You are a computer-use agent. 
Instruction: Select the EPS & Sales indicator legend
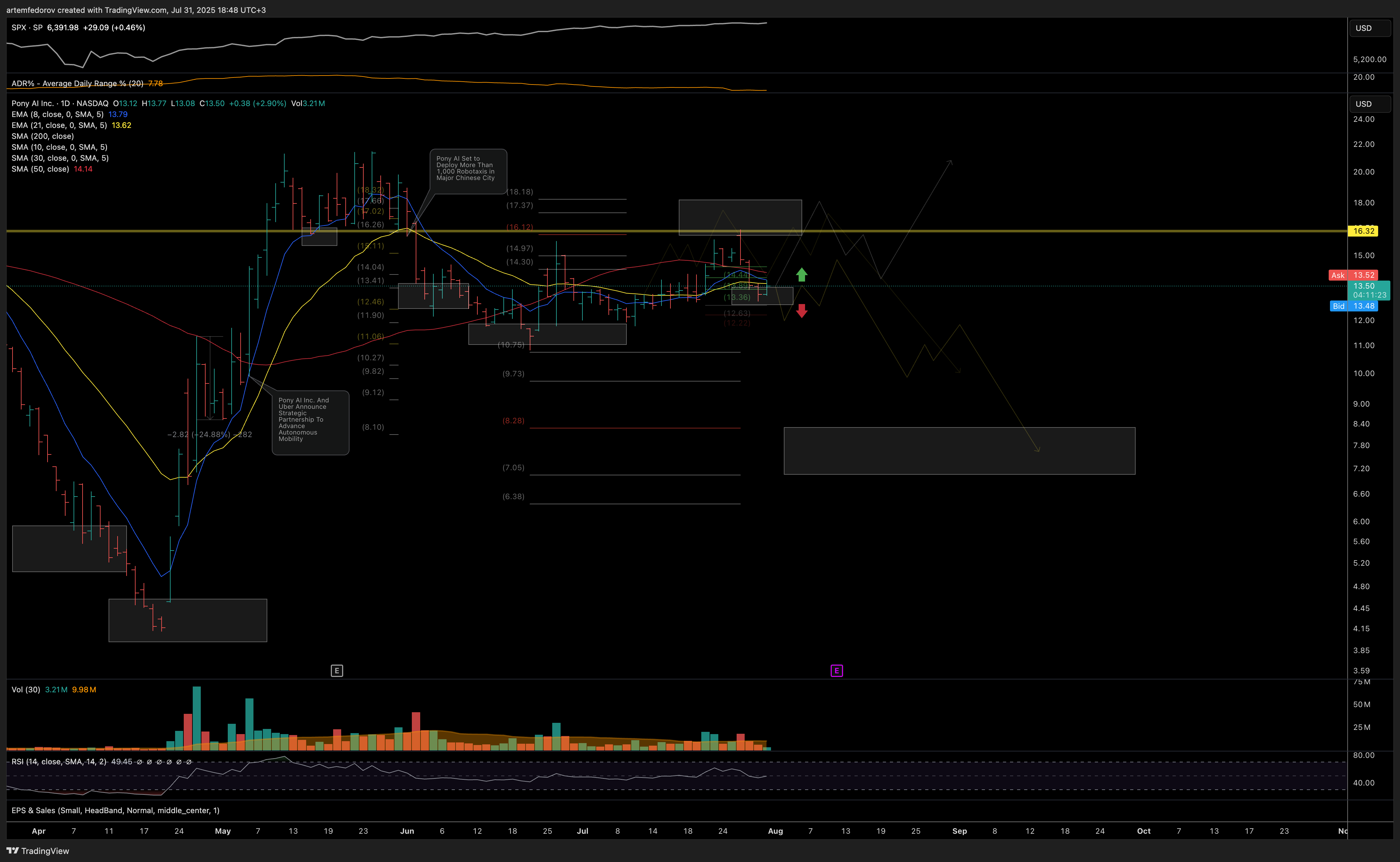click(116, 810)
